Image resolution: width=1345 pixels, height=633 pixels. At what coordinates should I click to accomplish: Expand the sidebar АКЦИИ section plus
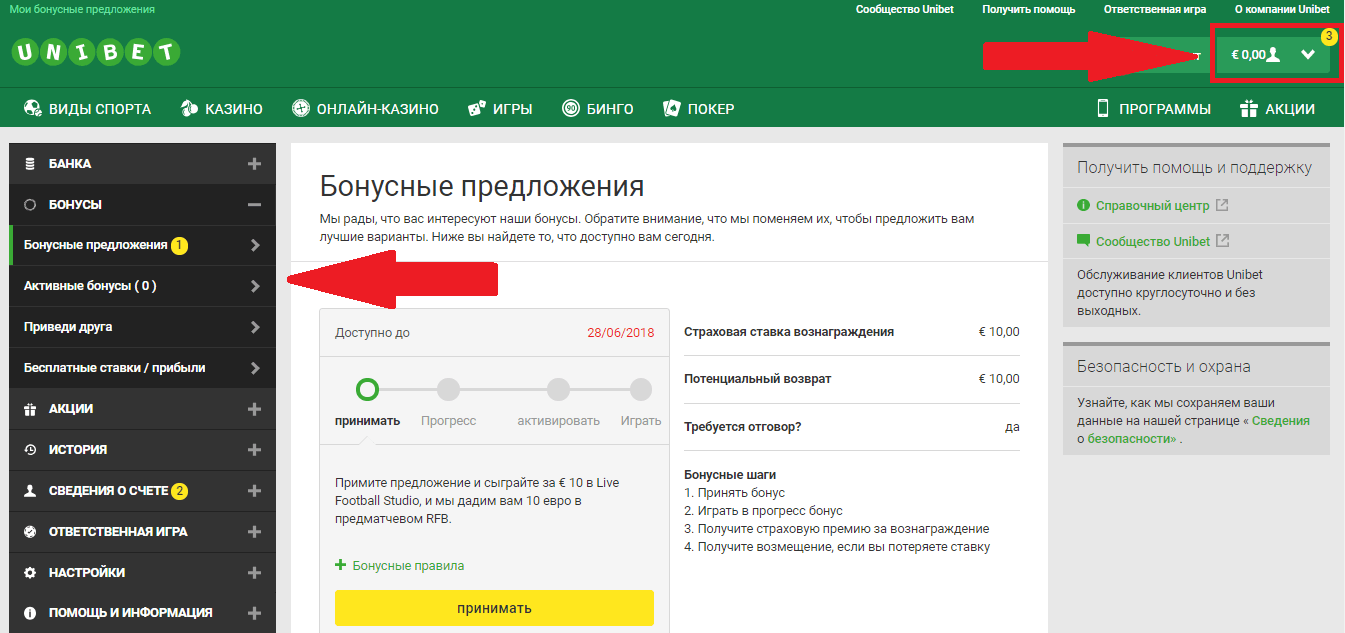254,409
